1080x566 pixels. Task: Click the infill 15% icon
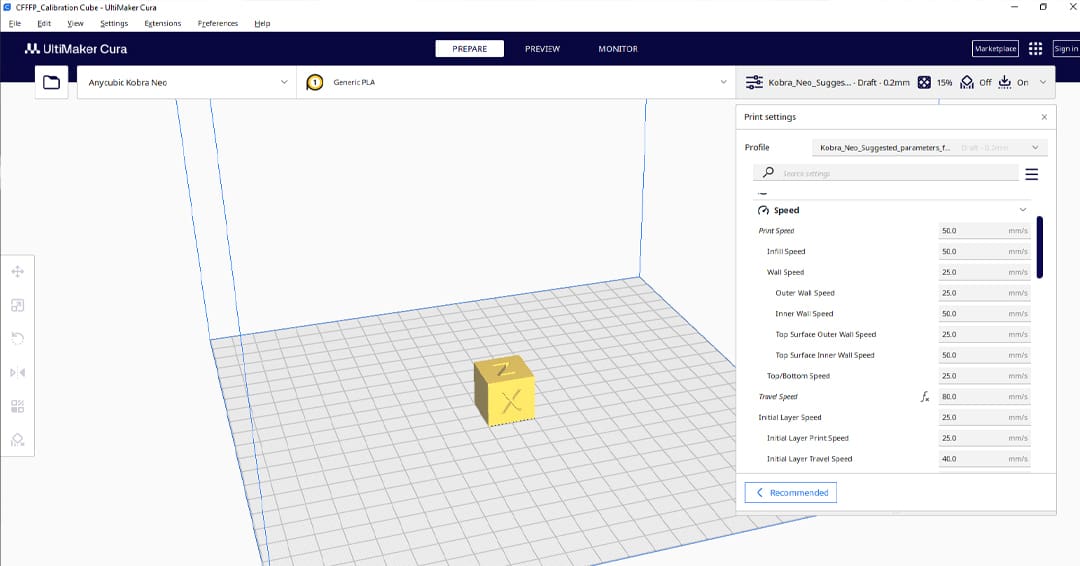point(924,83)
